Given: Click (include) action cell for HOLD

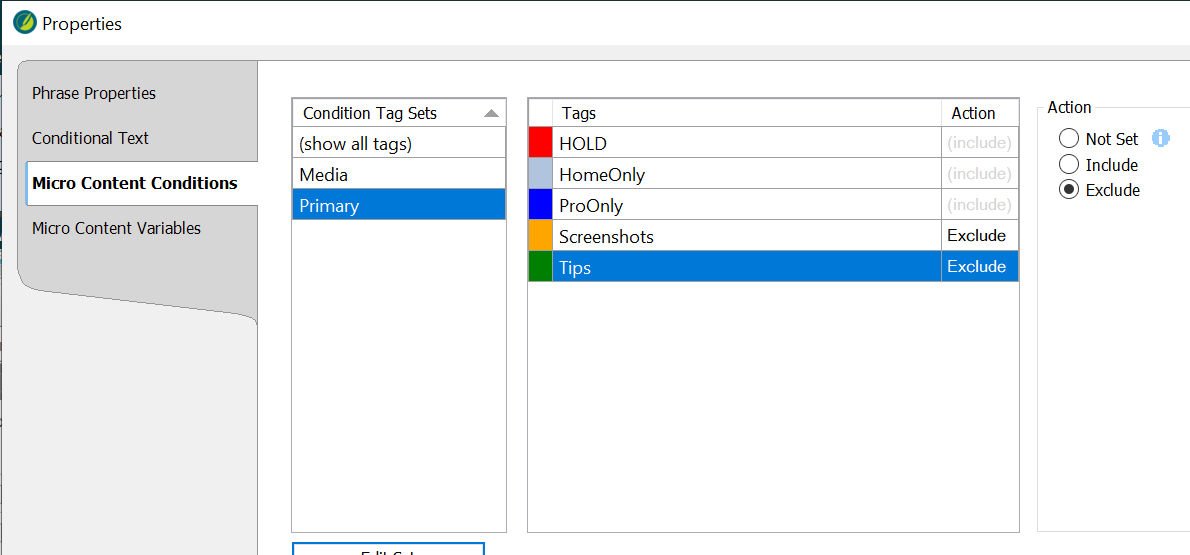Looking at the screenshot, I should click(980, 143).
